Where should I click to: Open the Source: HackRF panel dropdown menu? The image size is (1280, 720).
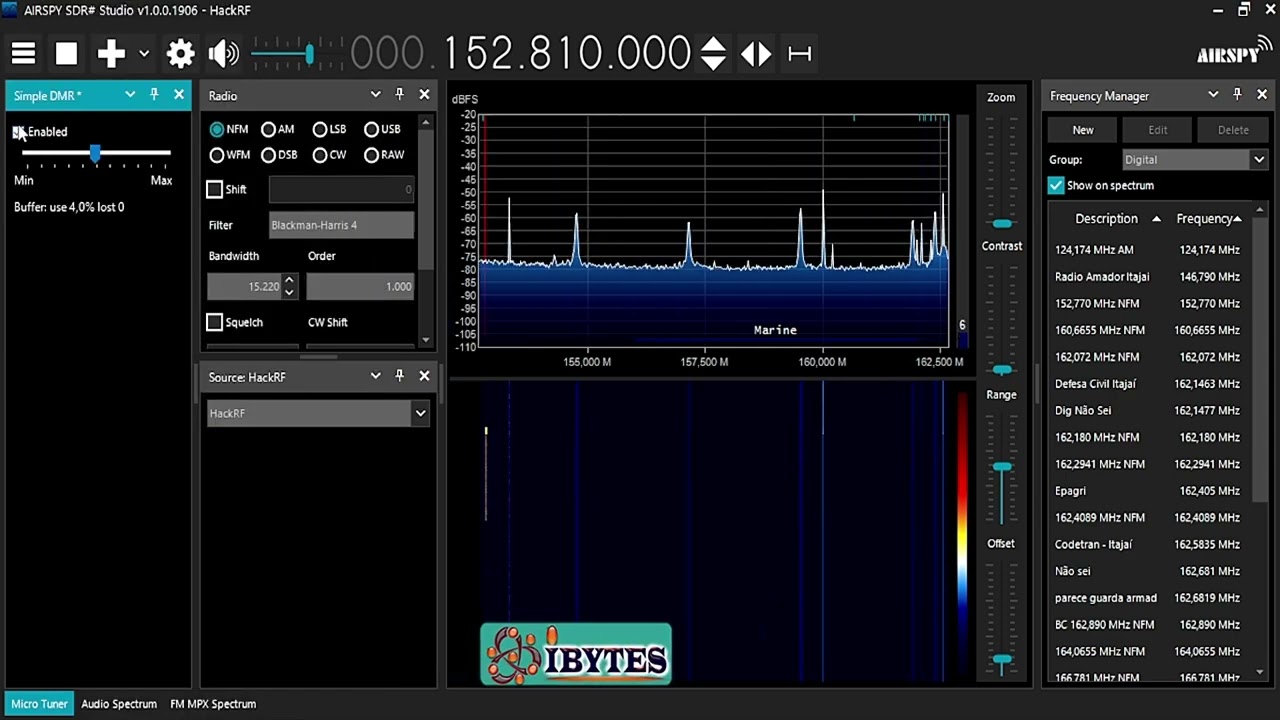(375, 376)
